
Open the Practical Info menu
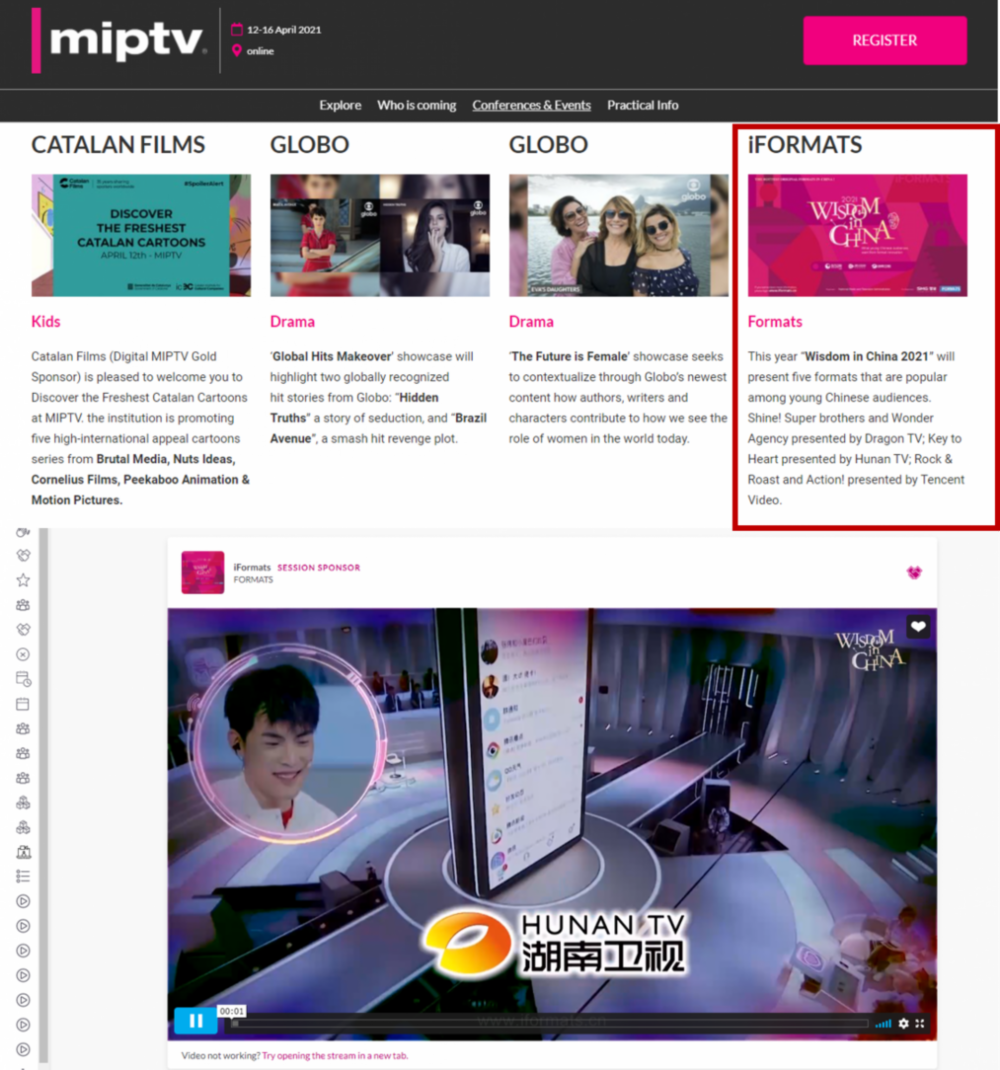642,105
